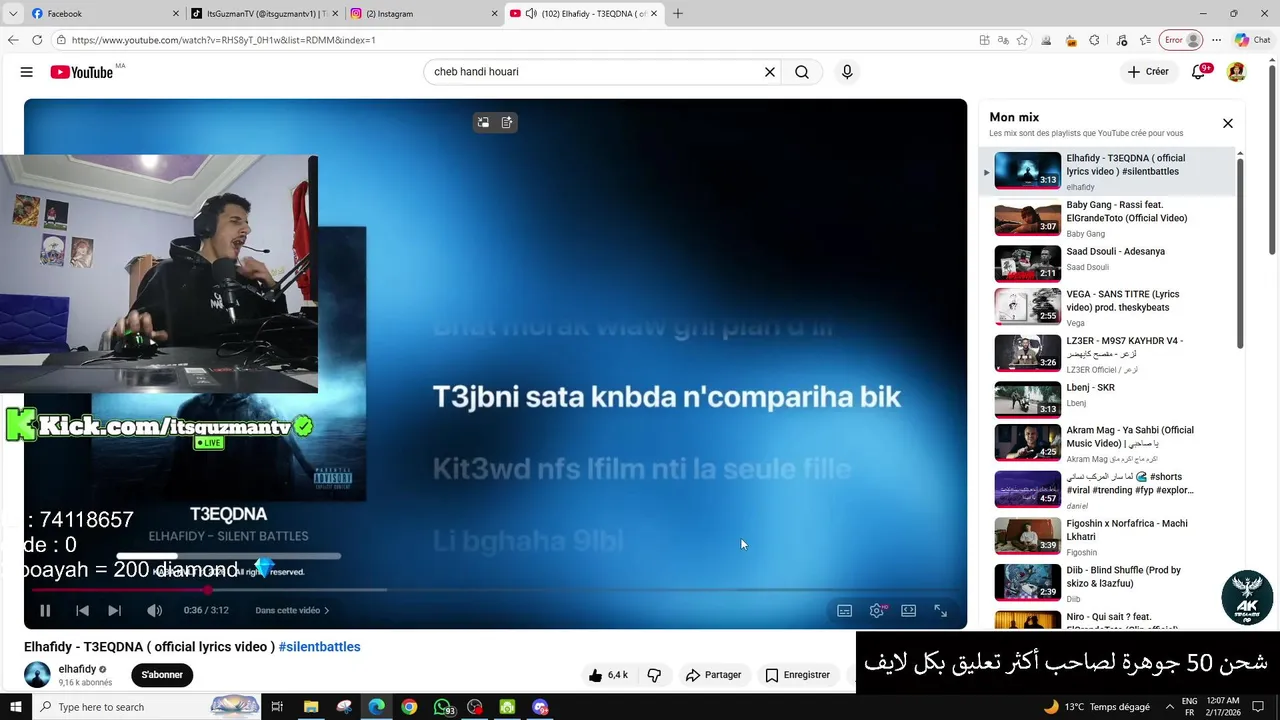1280x720 pixels.
Task: Open Google Chrome from the taskbar
Action: click(x=409, y=707)
